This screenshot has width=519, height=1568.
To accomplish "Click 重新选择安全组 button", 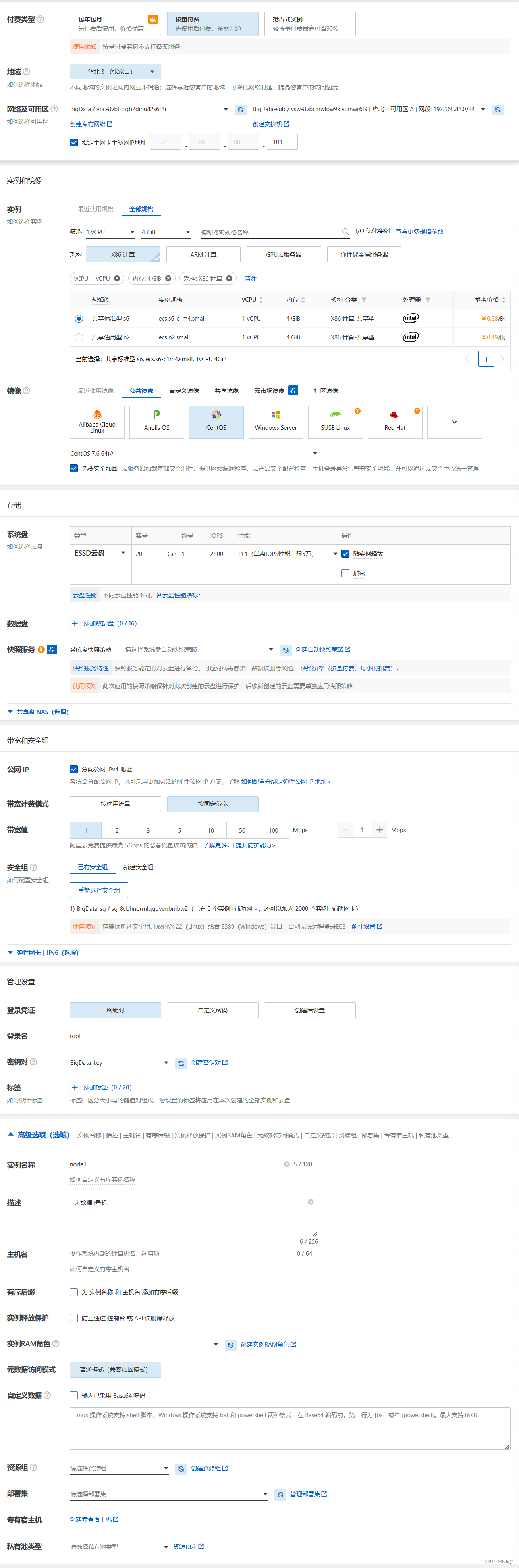I will (99, 890).
